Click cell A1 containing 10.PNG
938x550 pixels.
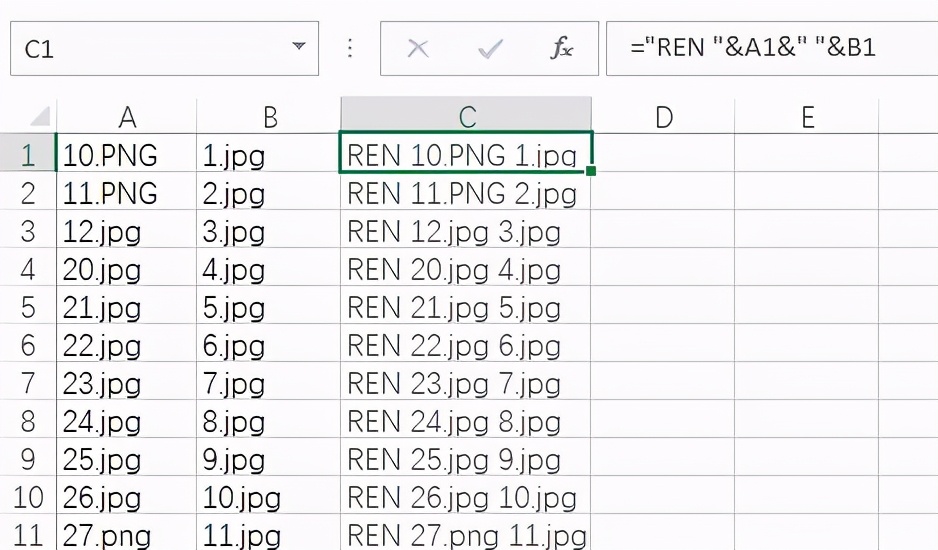tap(127, 155)
